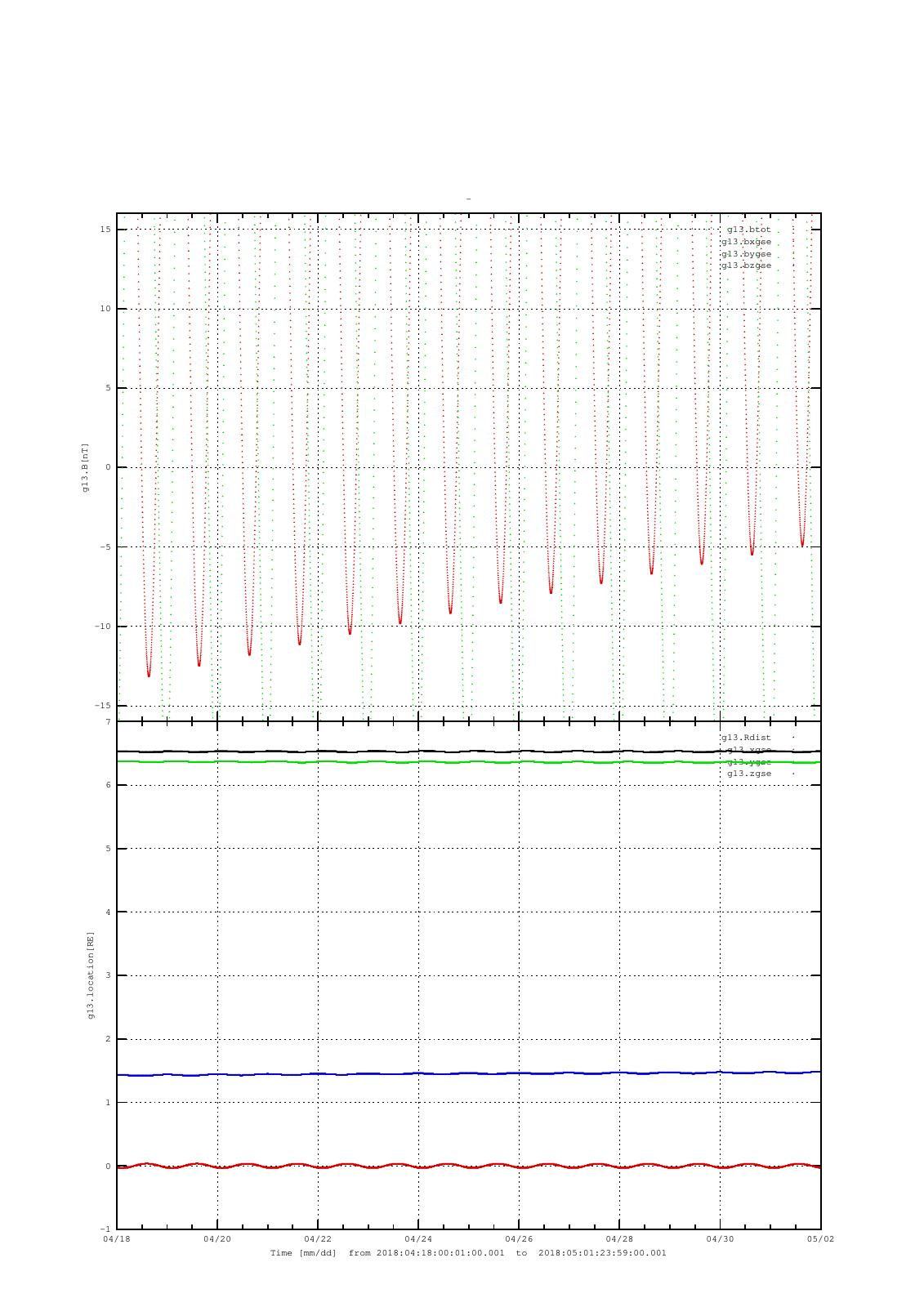Select the g13.Rdist legend entry
Image resolution: width=924 pixels, height=1307 pixels.
[x=745, y=738]
